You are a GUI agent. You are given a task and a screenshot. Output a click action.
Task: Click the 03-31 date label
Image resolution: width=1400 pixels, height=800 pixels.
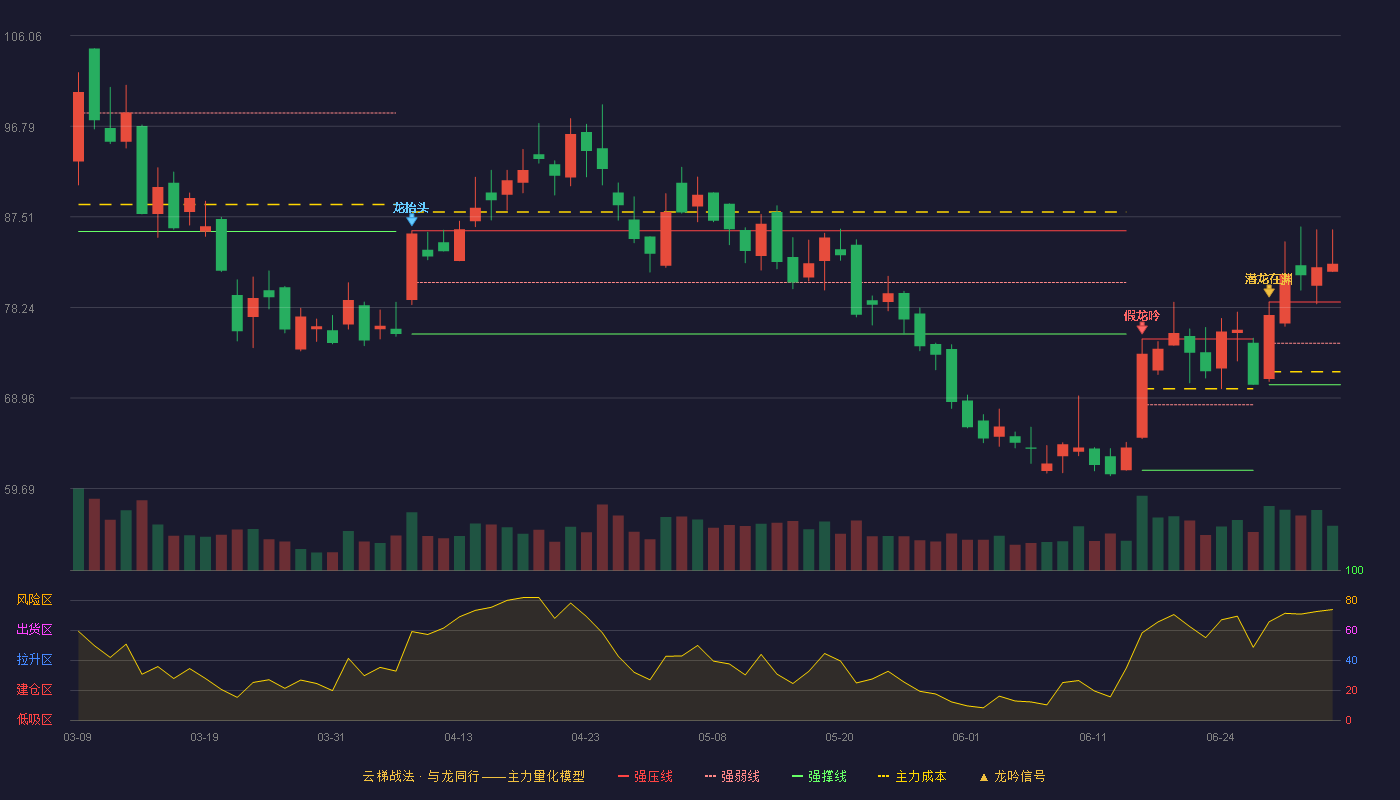[331, 737]
